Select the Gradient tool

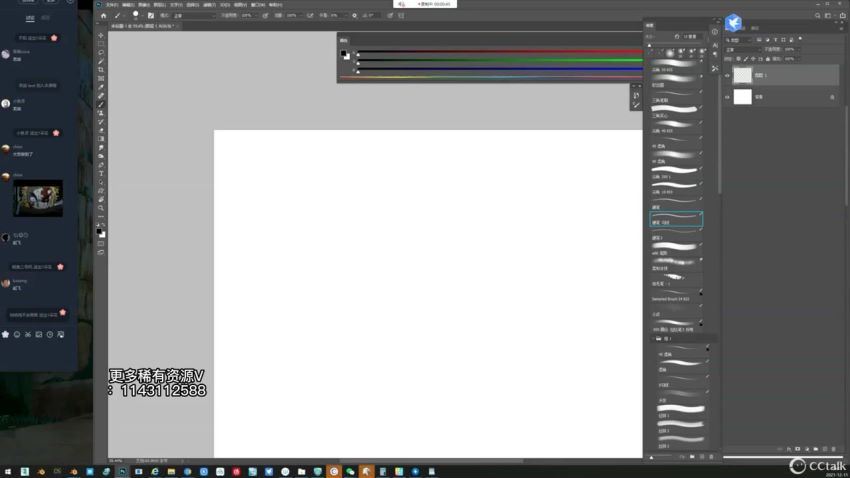[101, 139]
